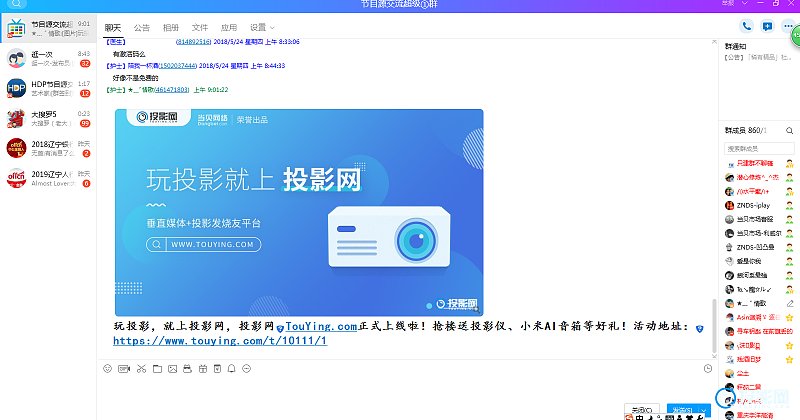Image resolution: width=800 pixels, height=420 pixels.
Task: Click the HDP节目源 conversation avatar
Action: coord(16,88)
